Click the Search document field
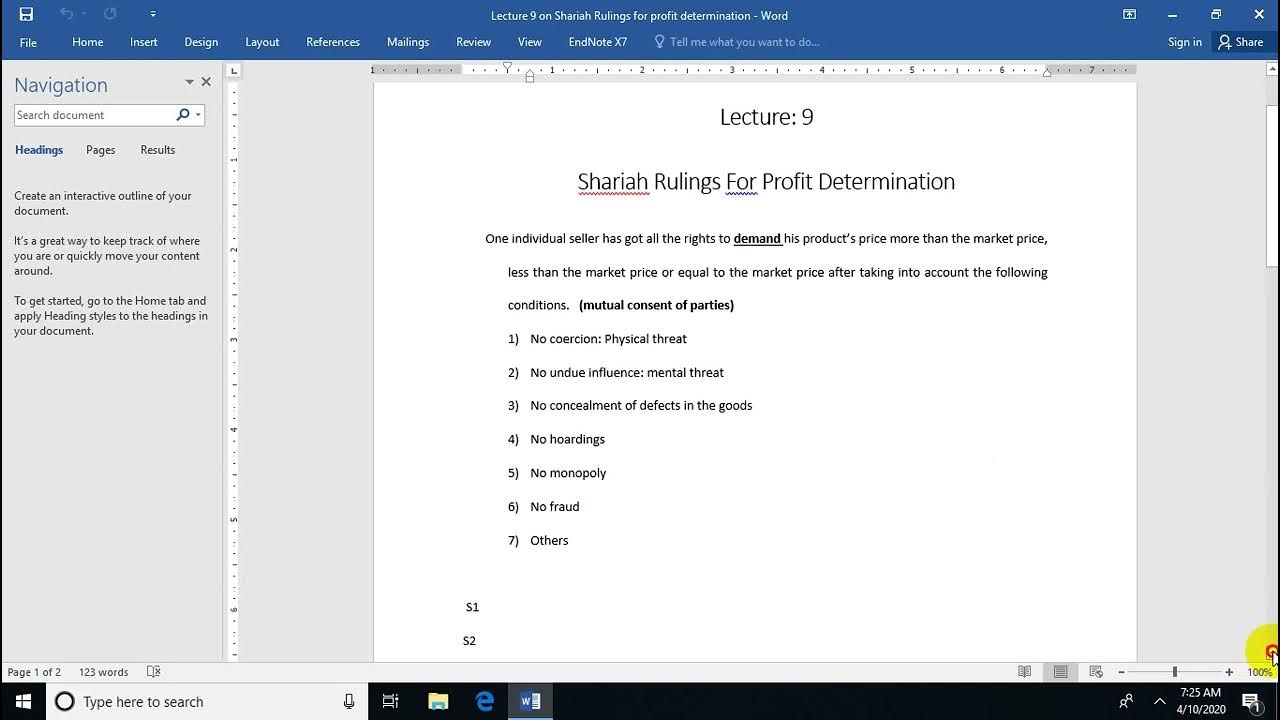This screenshot has height=720, width=1280. click(94, 115)
